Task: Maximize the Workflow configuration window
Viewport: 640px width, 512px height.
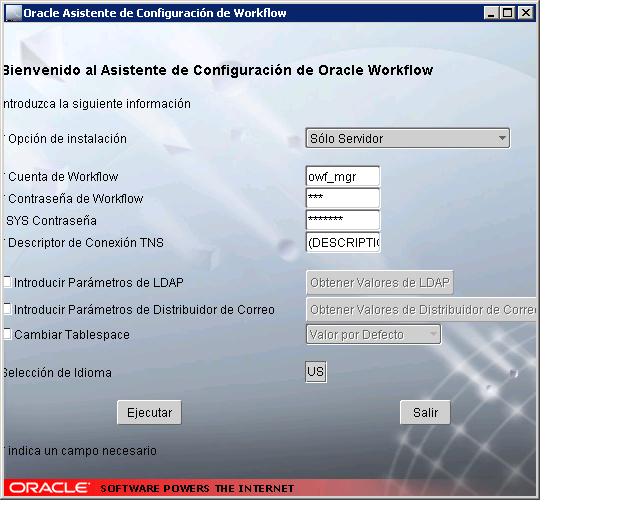Action: point(507,13)
